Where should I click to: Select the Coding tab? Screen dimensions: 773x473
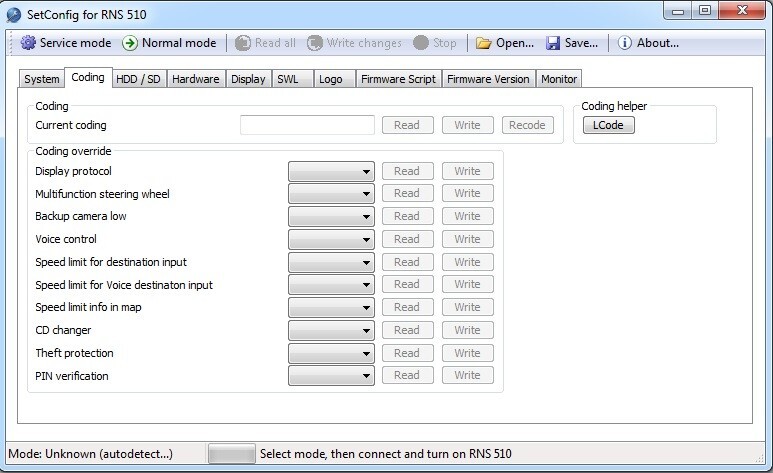(88, 77)
